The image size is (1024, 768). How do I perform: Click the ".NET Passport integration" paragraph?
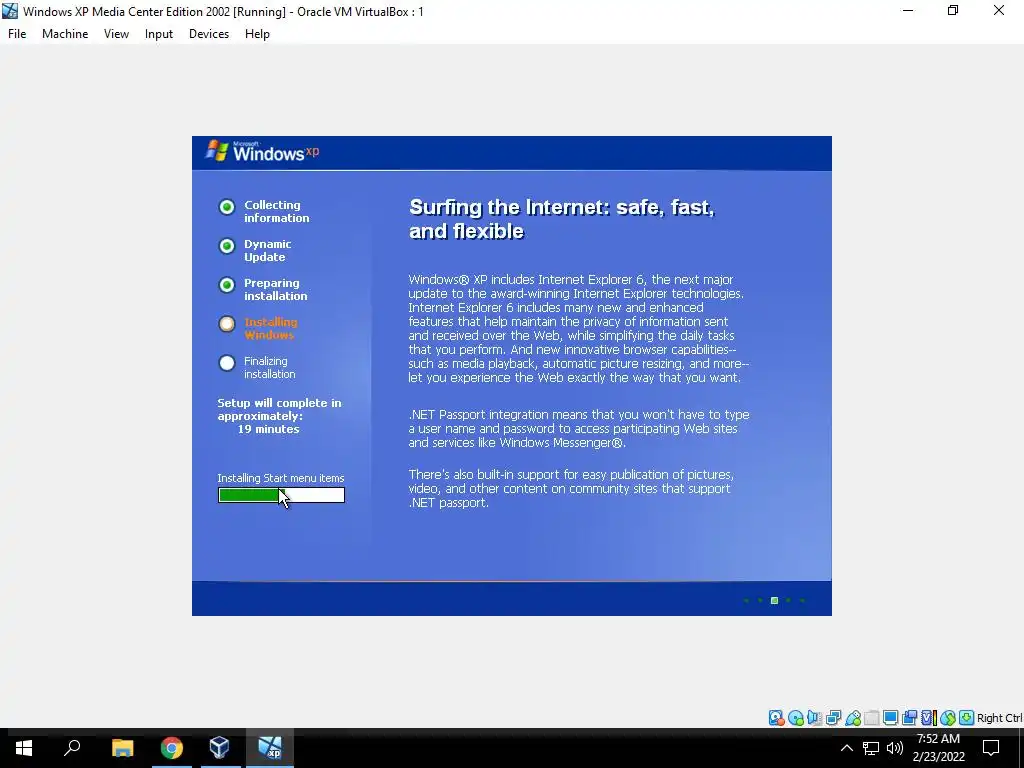[579, 428]
